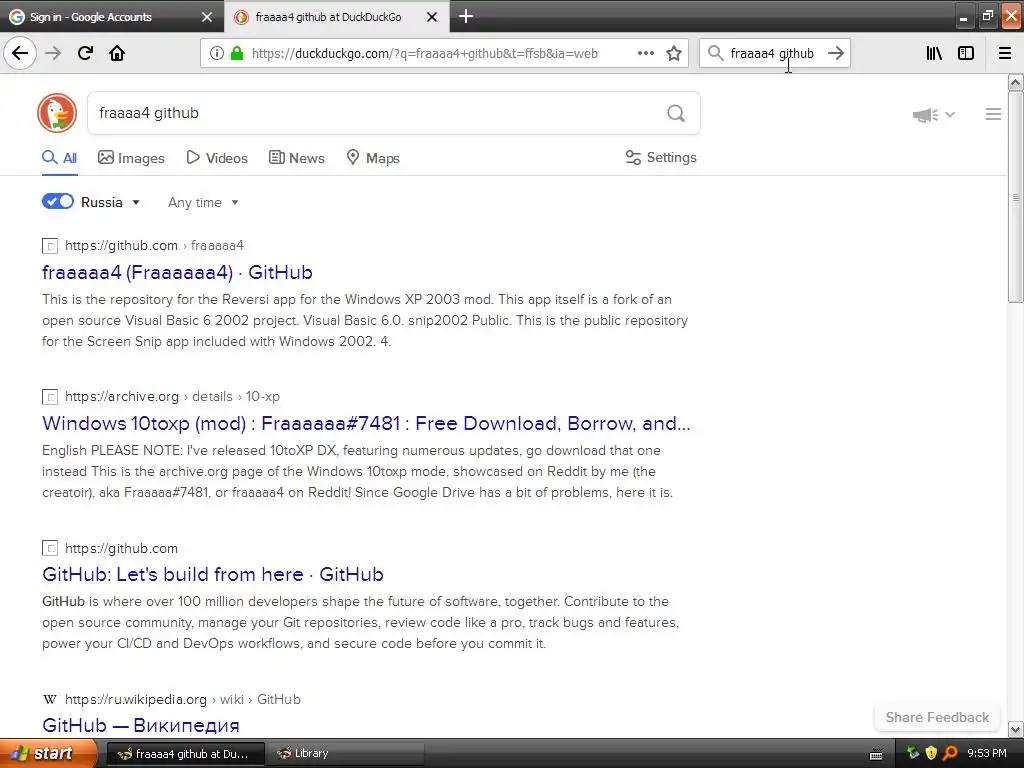Click the Share Feedback button
This screenshot has width=1024, height=768.
click(937, 717)
